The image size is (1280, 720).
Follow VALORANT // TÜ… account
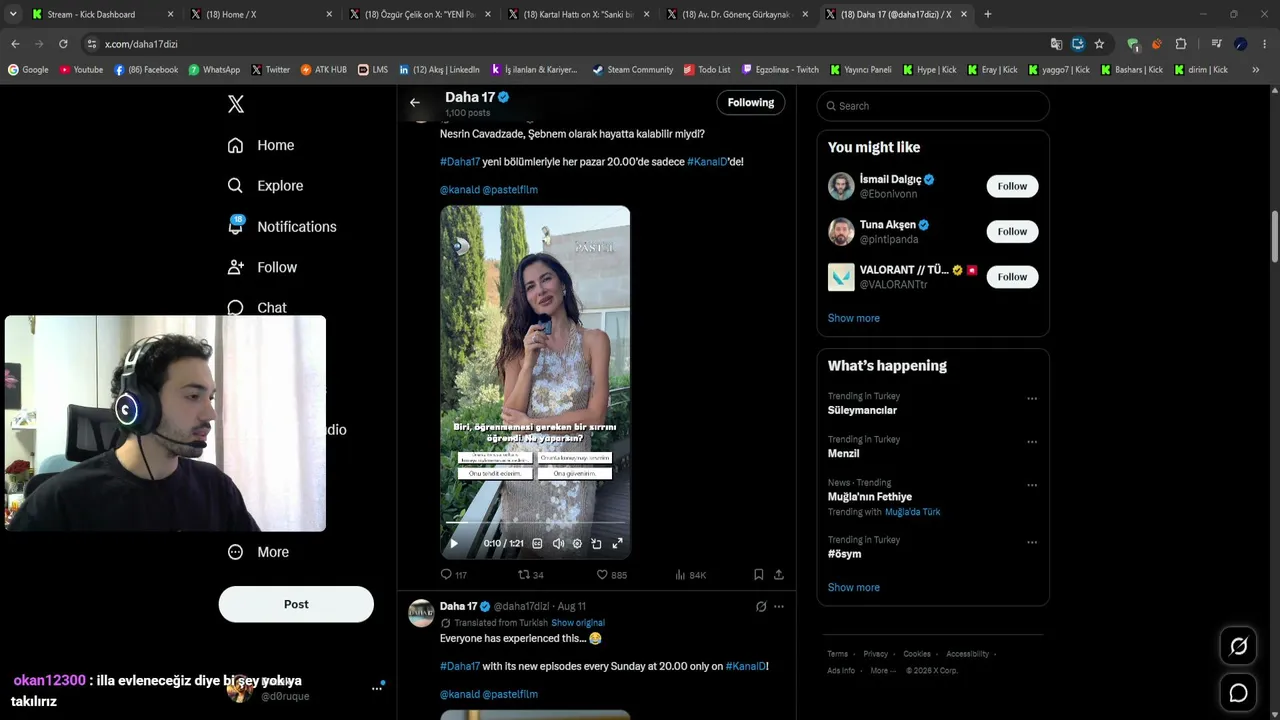pyautogui.click(x=1012, y=277)
